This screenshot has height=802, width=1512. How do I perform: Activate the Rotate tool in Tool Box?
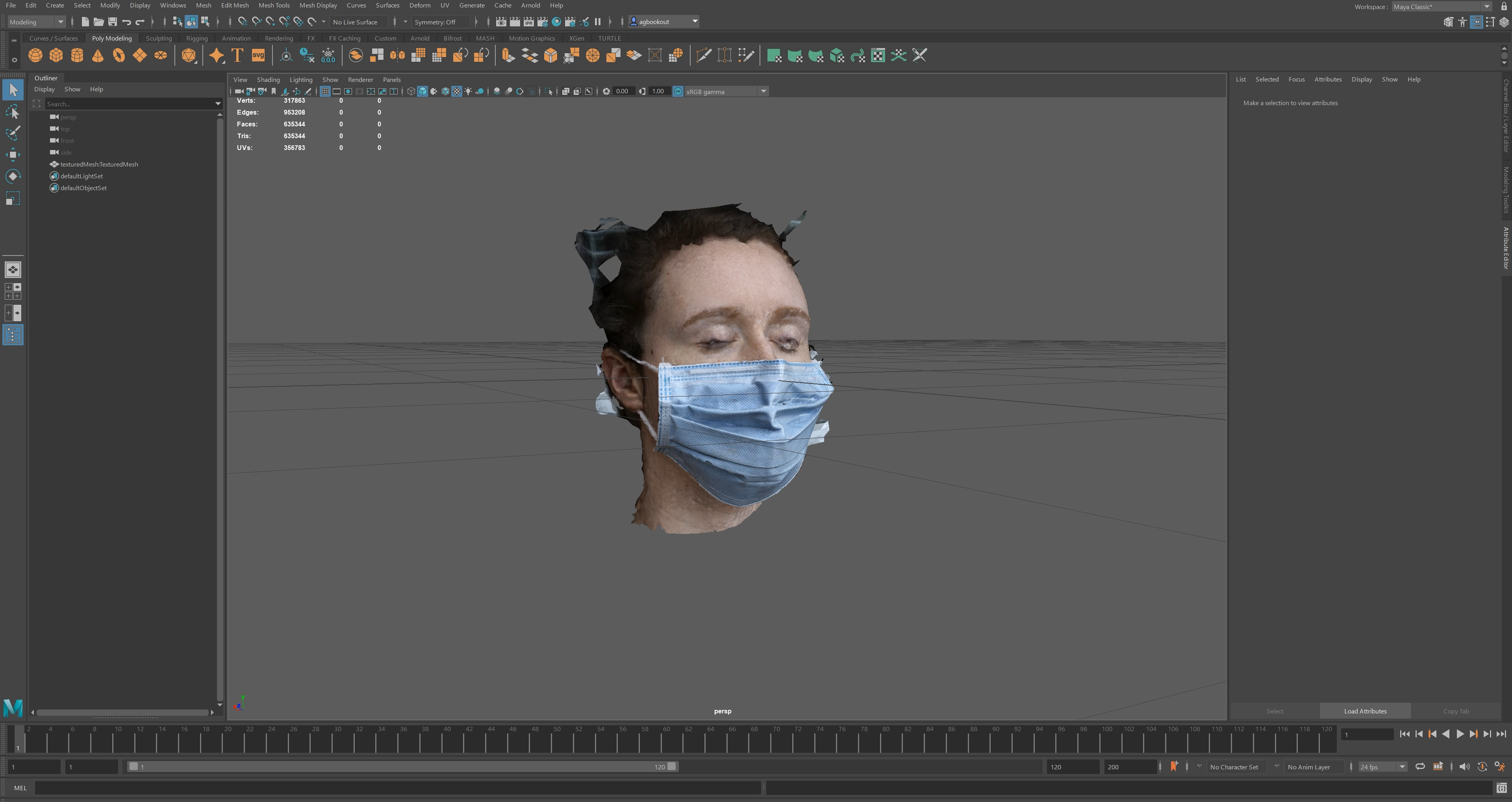(13, 176)
